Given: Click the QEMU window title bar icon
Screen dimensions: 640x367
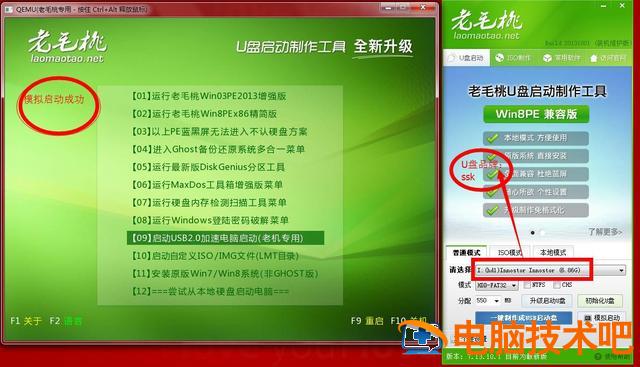Looking at the screenshot, I should click(x=9, y=9).
